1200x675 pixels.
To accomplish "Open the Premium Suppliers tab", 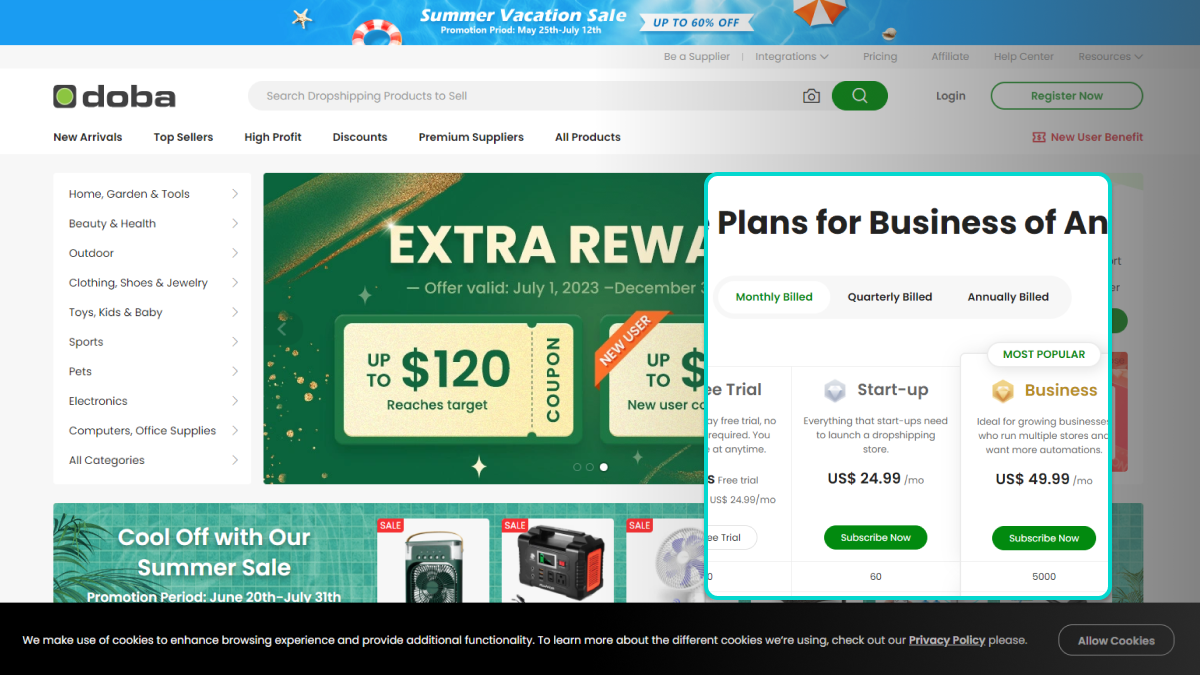I will click(x=471, y=137).
